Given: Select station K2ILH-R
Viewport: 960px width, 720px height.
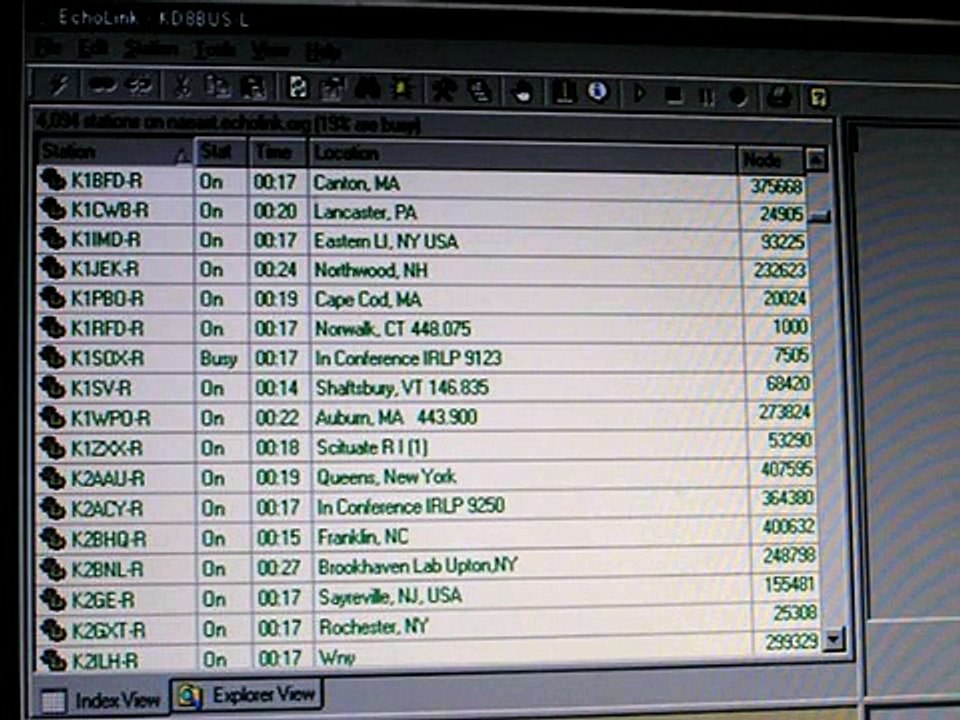Looking at the screenshot, I should (105, 661).
